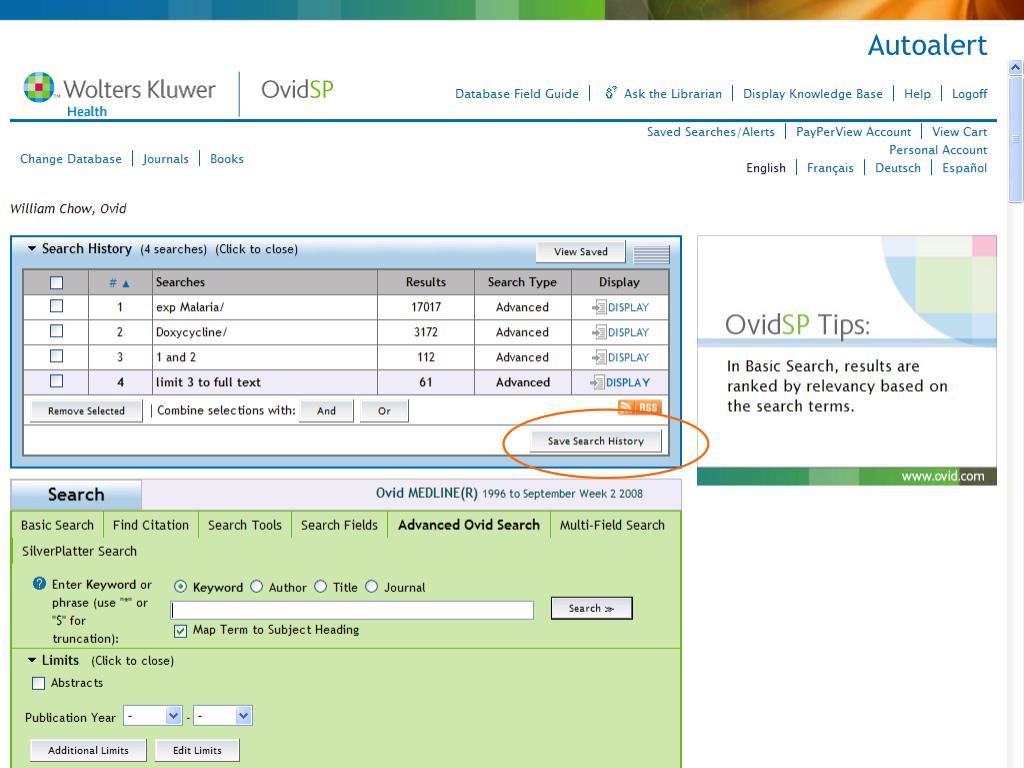Click the View Saved button

coord(581,251)
